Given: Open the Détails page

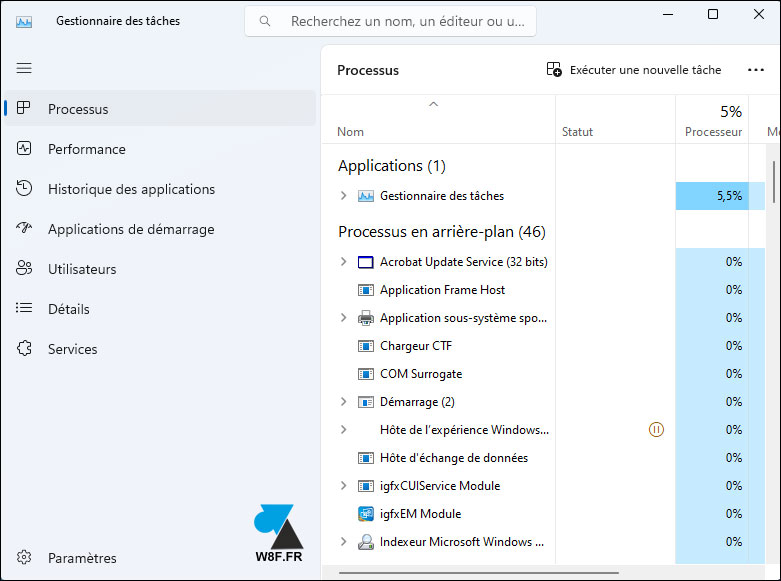Looking at the screenshot, I should [160, 308].
